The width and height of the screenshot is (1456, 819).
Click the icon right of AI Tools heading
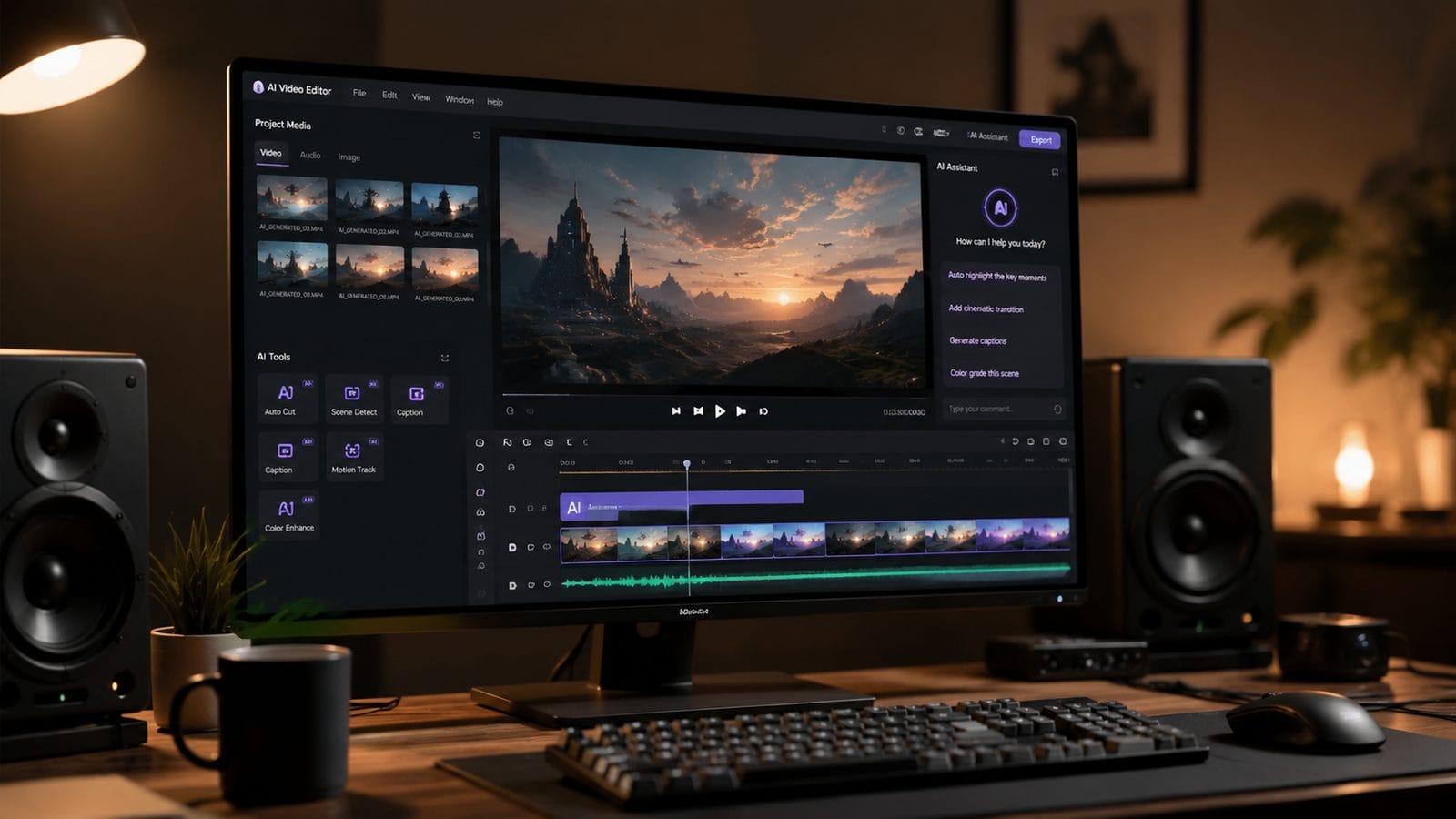pos(445,358)
